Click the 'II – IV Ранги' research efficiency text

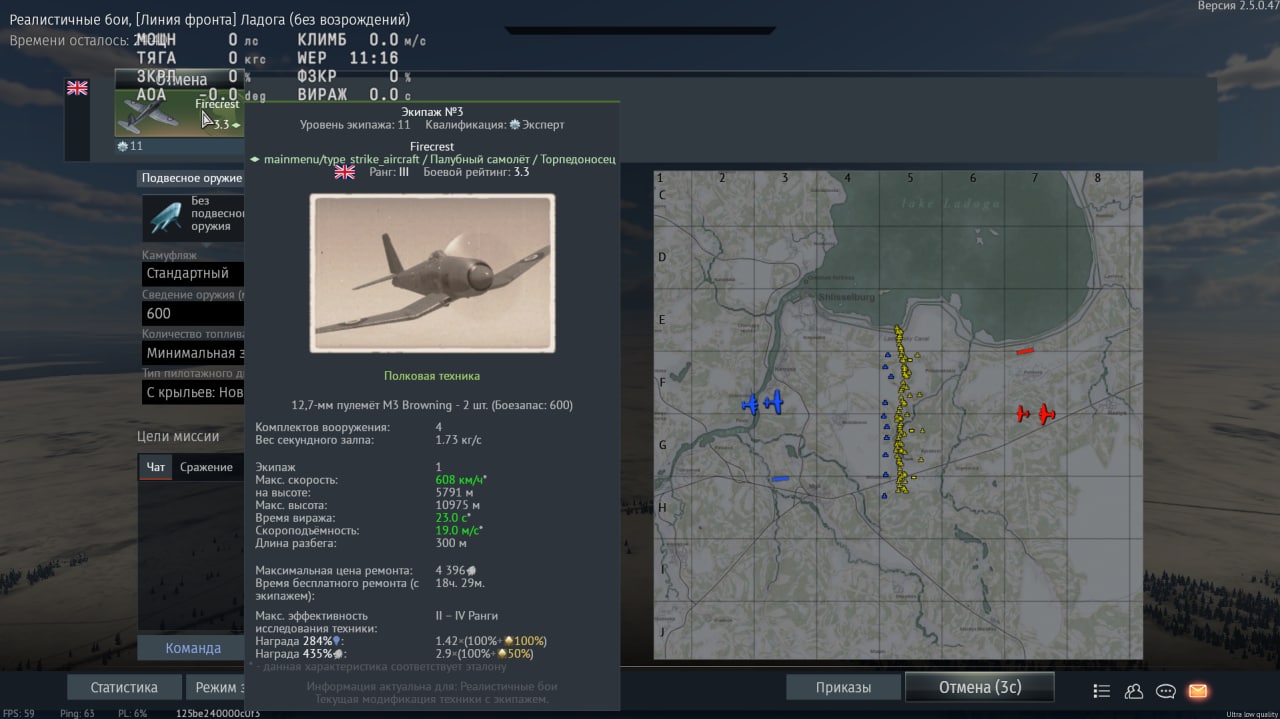tap(466, 616)
